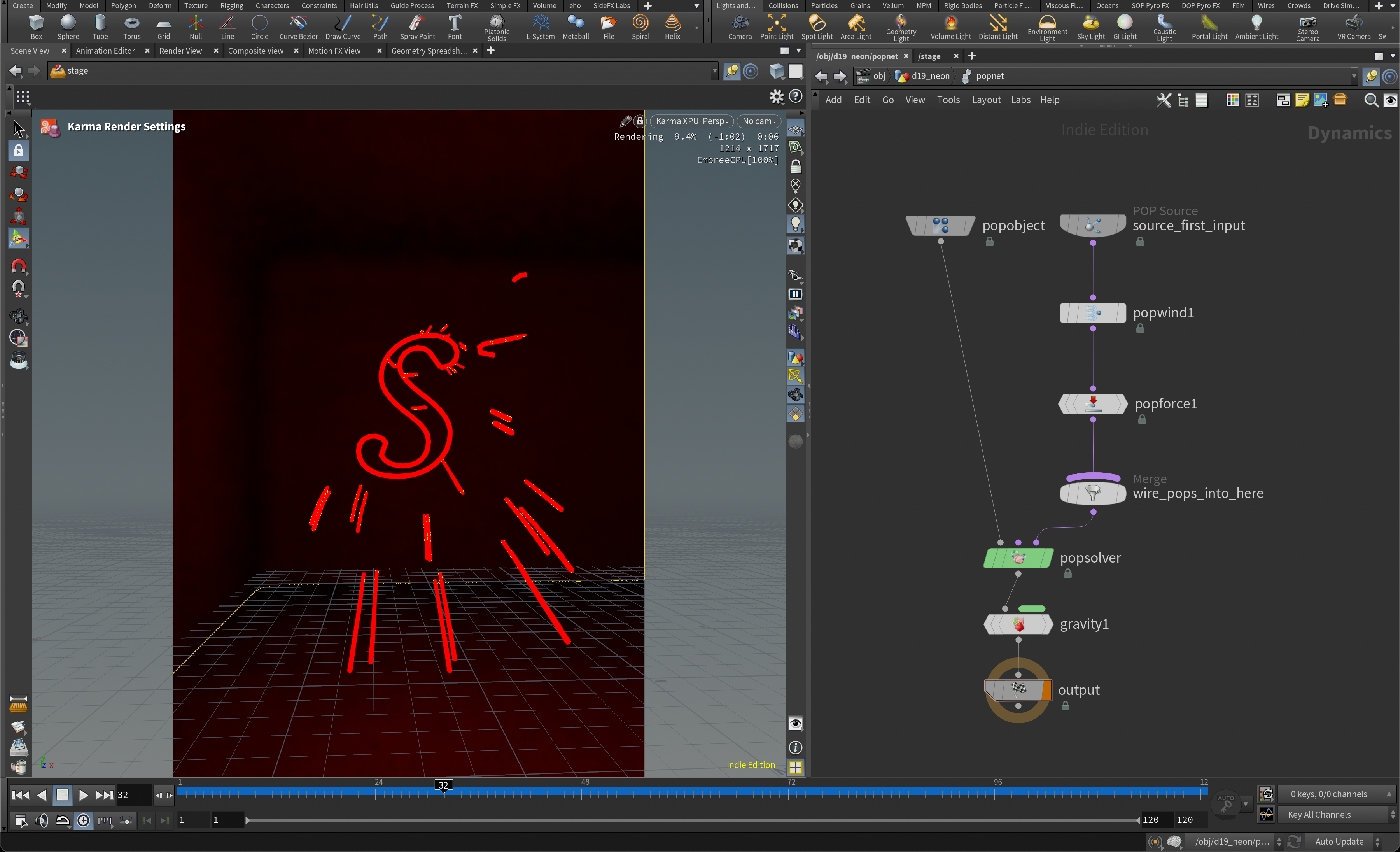Open the Karma XPU Persp dropdown
The height and width of the screenshot is (852, 1400).
tap(691, 121)
